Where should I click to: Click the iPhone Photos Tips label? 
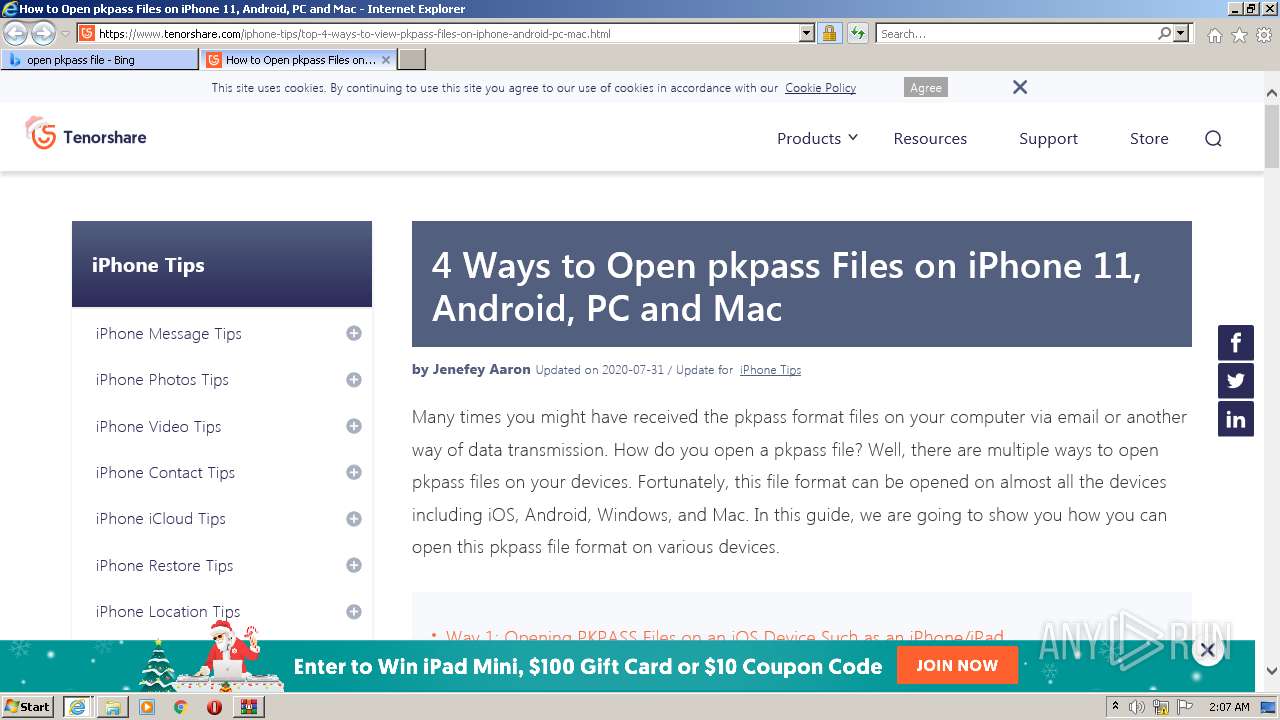(162, 380)
